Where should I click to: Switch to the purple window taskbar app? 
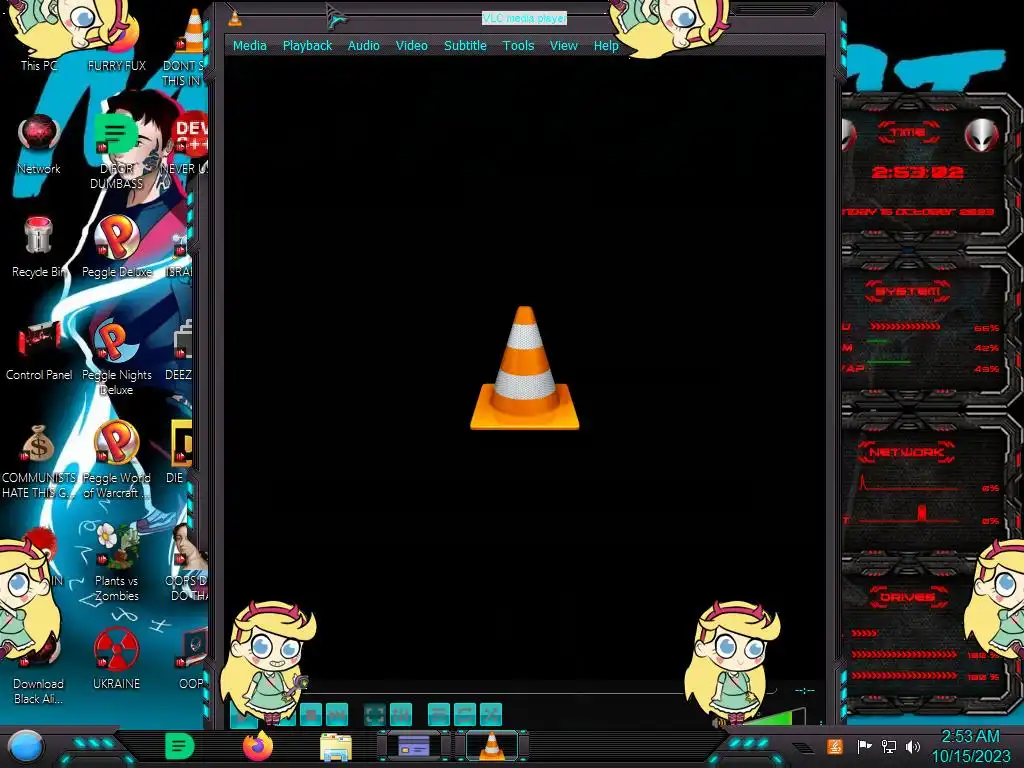413,746
